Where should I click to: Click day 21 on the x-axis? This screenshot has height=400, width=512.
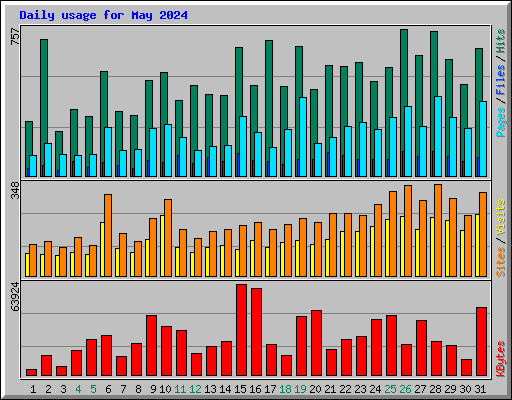(x=330, y=389)
